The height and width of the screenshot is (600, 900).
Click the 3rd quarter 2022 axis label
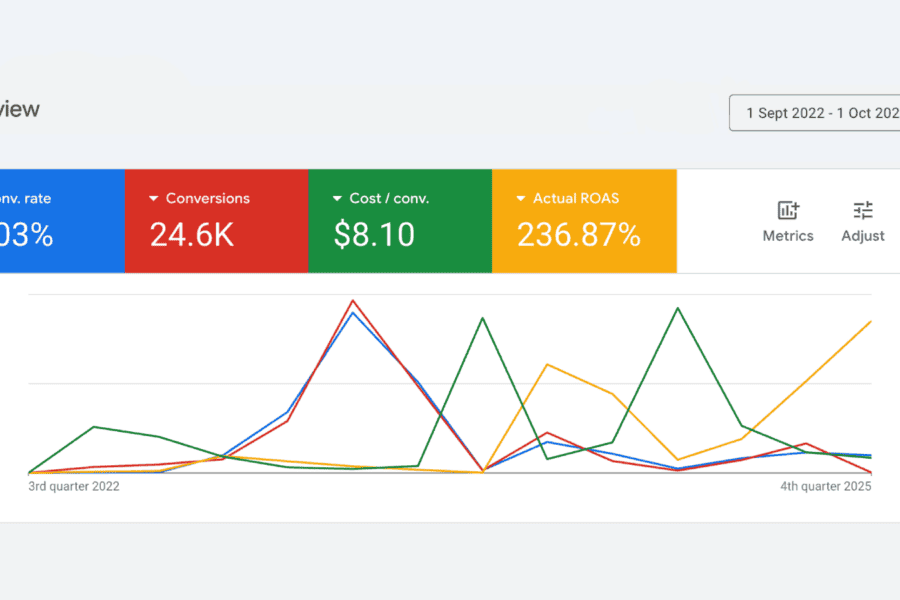click(x=74, y=487)
